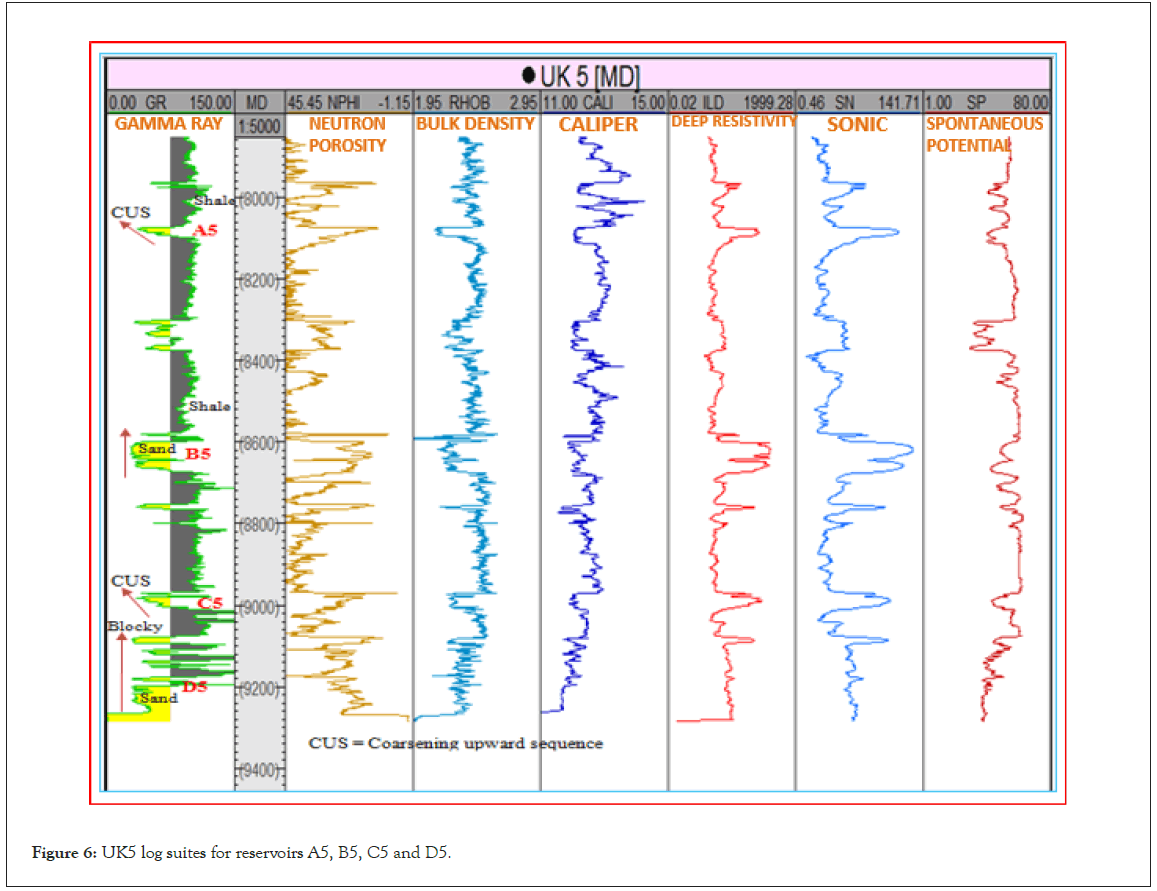Click the black well symbol beside UK 5
This screenshot has height=891, width=1157.
pyautogui.click(x=528, y=74)
